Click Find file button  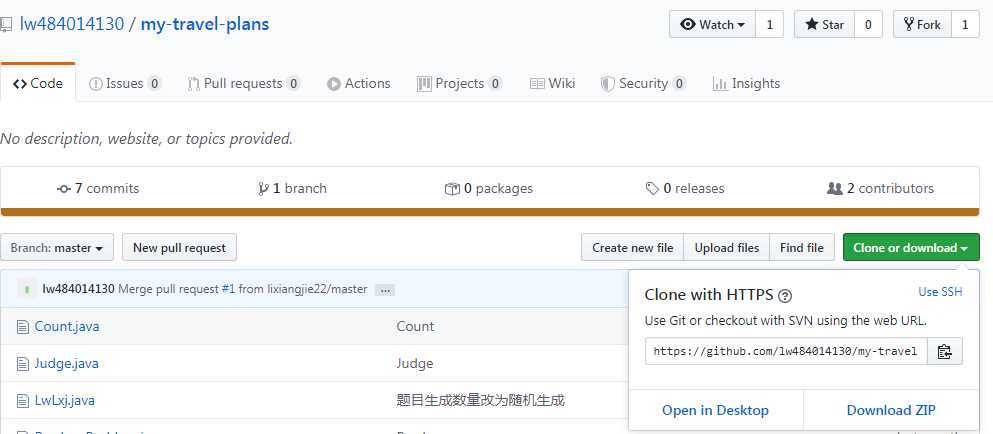pos(802,248)
